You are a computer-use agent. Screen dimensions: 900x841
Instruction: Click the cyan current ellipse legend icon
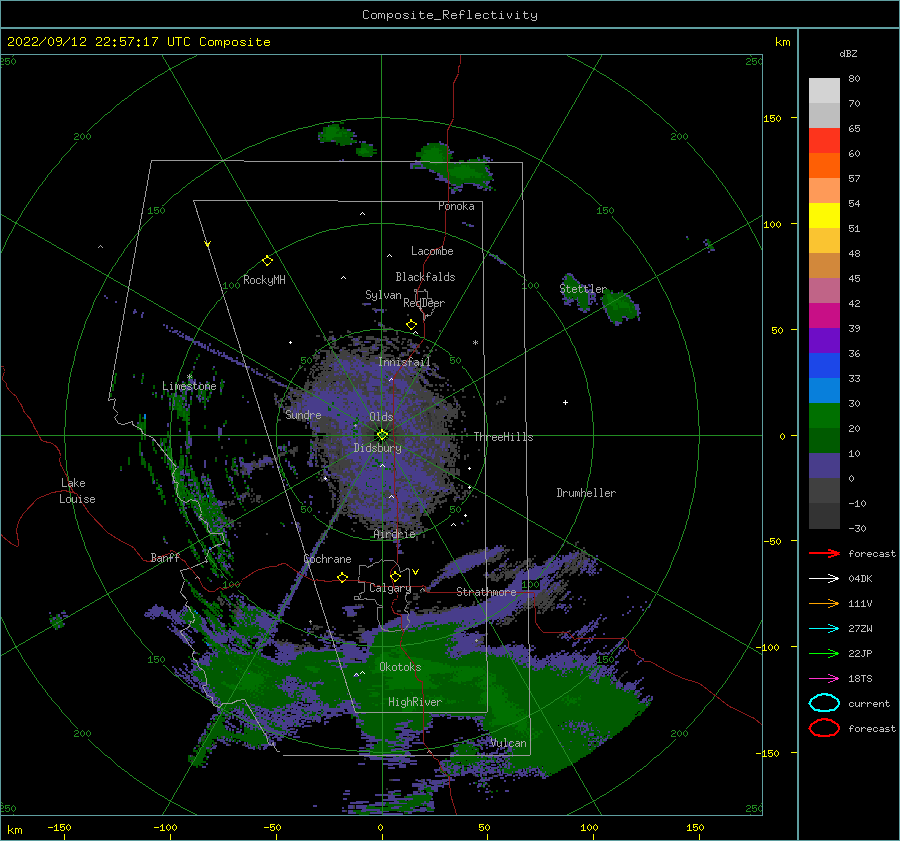click(824, 703)
